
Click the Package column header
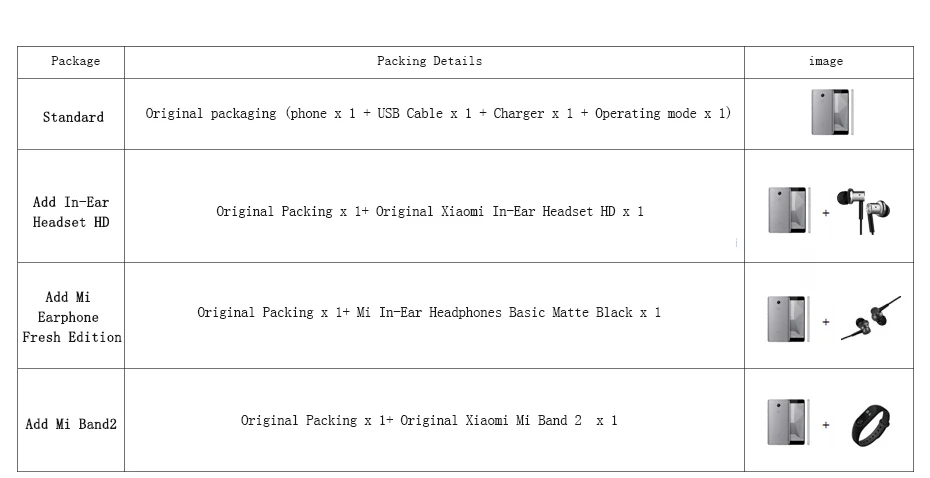coord(75,61)
